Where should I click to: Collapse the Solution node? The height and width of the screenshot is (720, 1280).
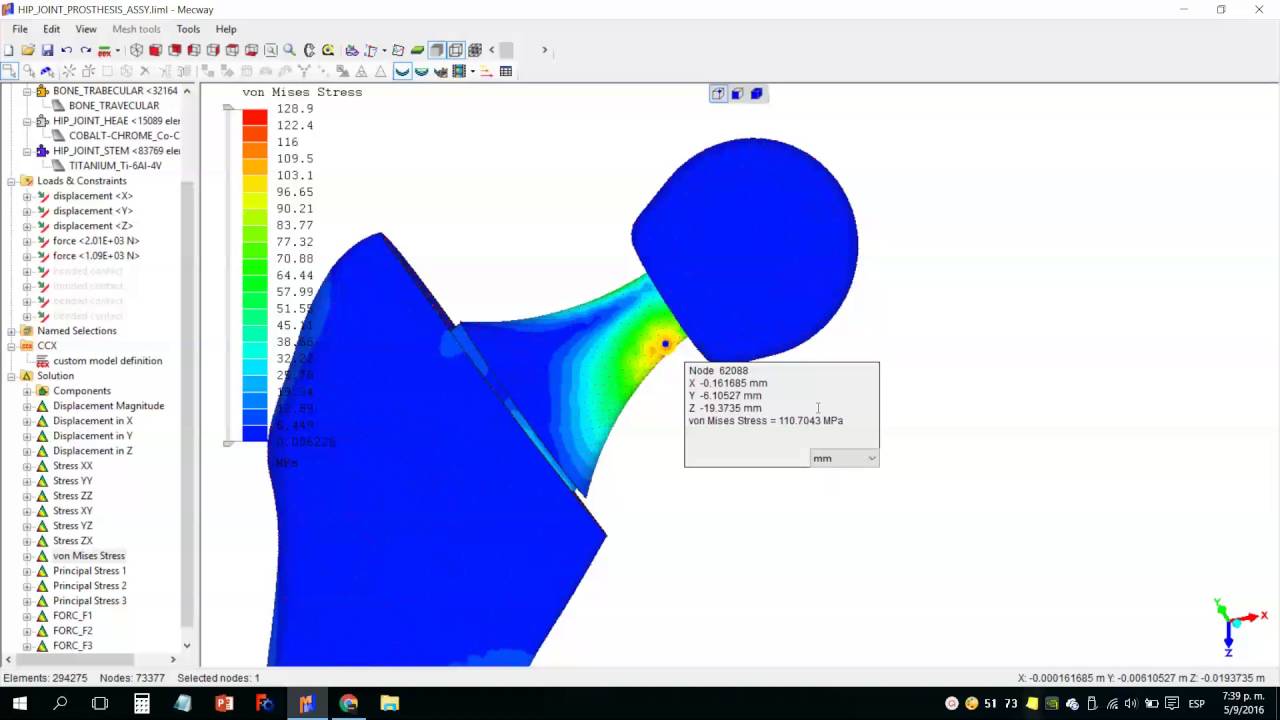pos(11,376)
